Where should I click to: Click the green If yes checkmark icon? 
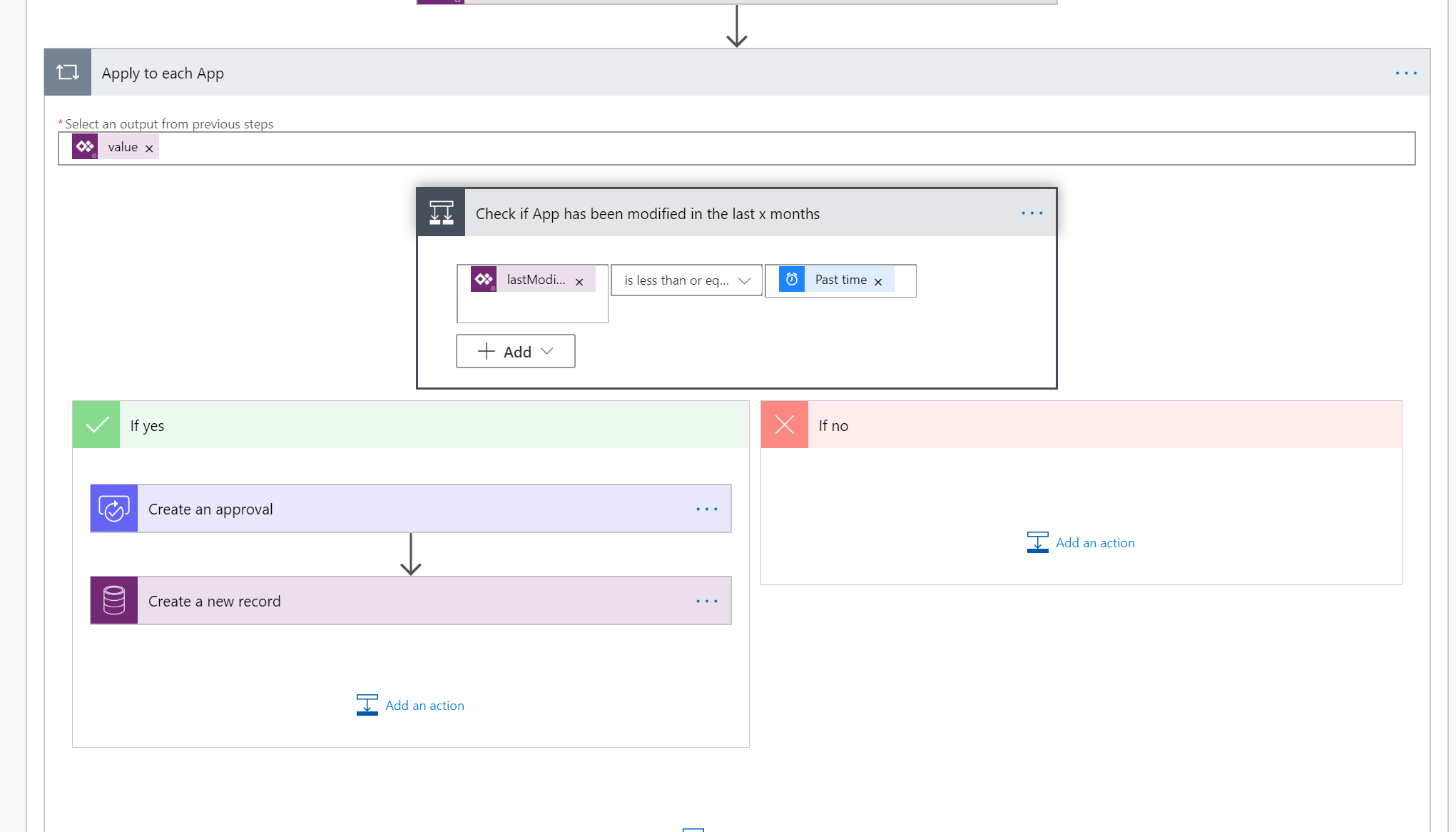[96, 424]
